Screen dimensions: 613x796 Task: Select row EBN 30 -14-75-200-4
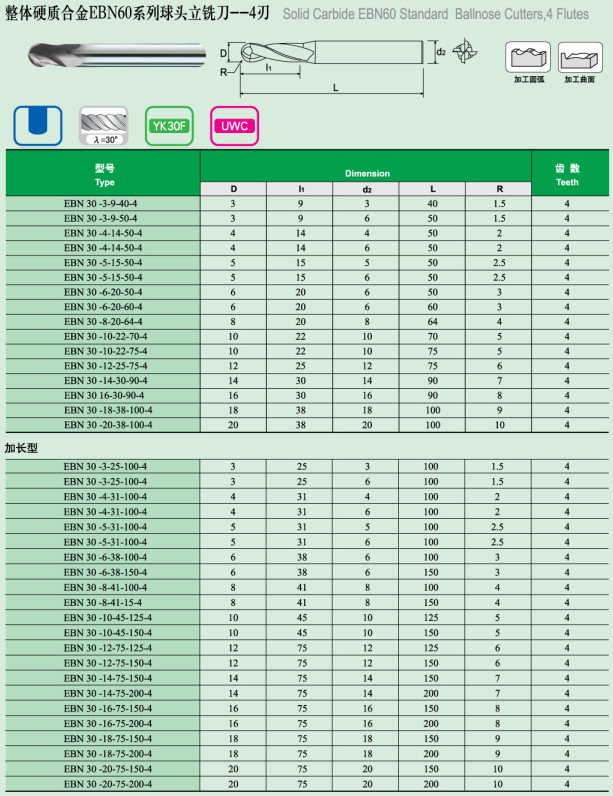pyautogui.click(x=307, y=693)
